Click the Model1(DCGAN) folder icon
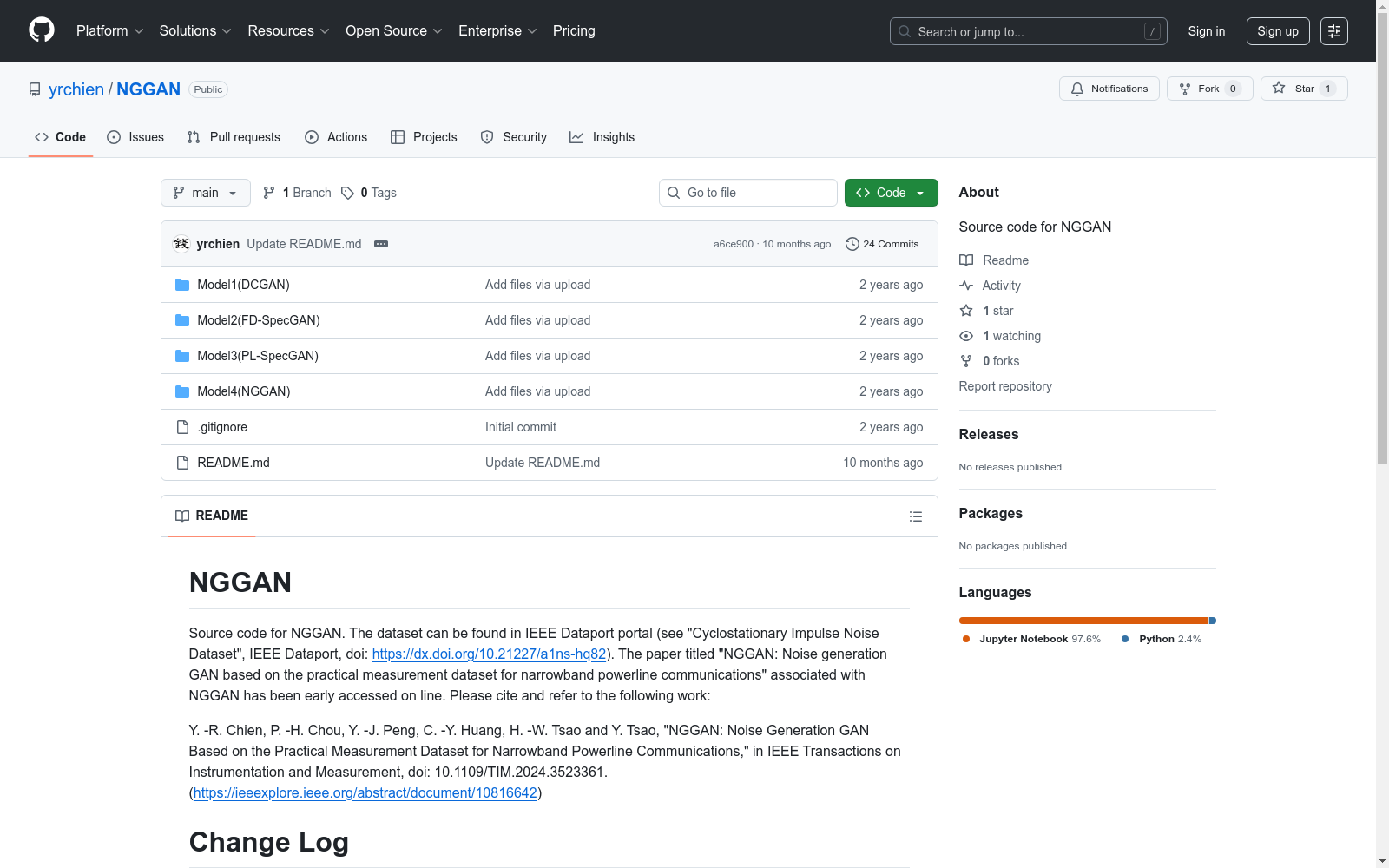The height and width of the screenshot is (868, 1389). pos(182,285)
